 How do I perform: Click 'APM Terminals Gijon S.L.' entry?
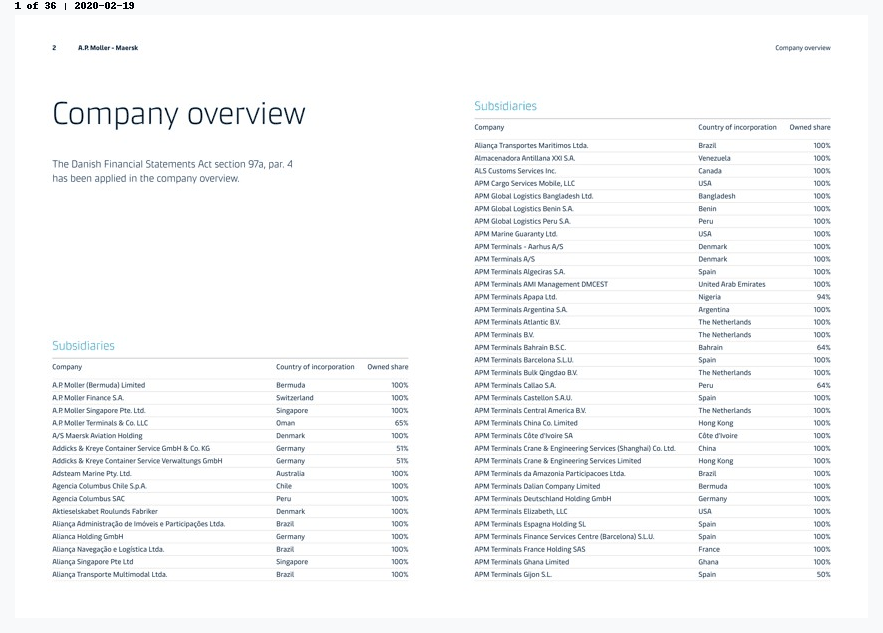point(513,574)
